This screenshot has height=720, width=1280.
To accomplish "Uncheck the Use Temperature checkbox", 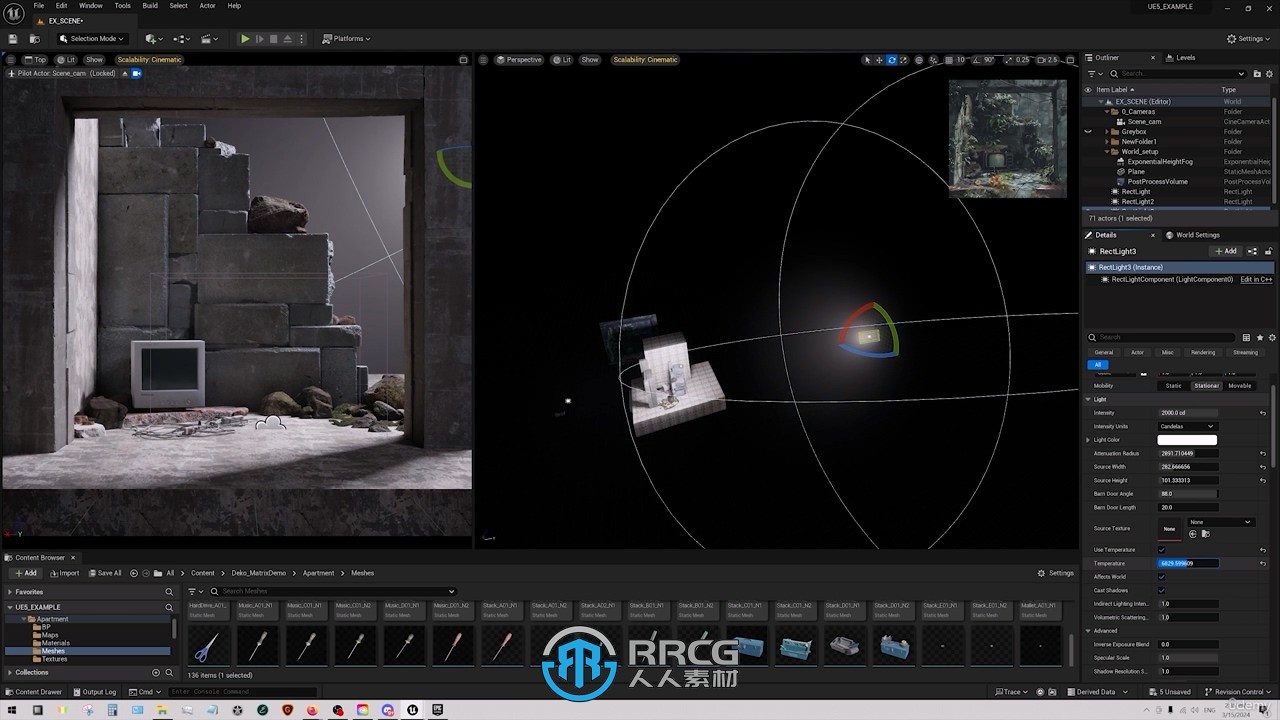I will [x=1161, y=550].
